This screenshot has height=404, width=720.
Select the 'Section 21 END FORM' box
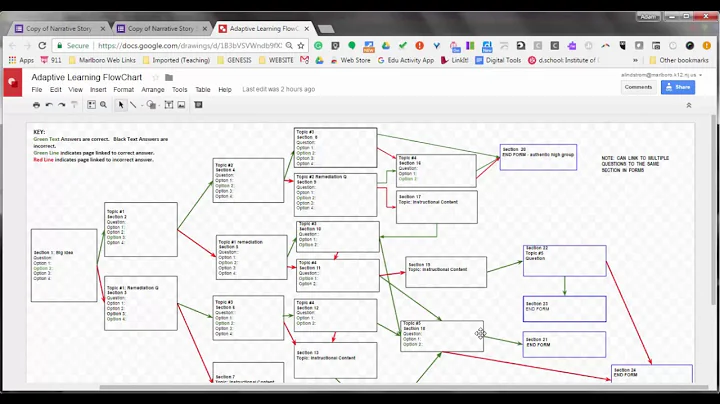564,345
